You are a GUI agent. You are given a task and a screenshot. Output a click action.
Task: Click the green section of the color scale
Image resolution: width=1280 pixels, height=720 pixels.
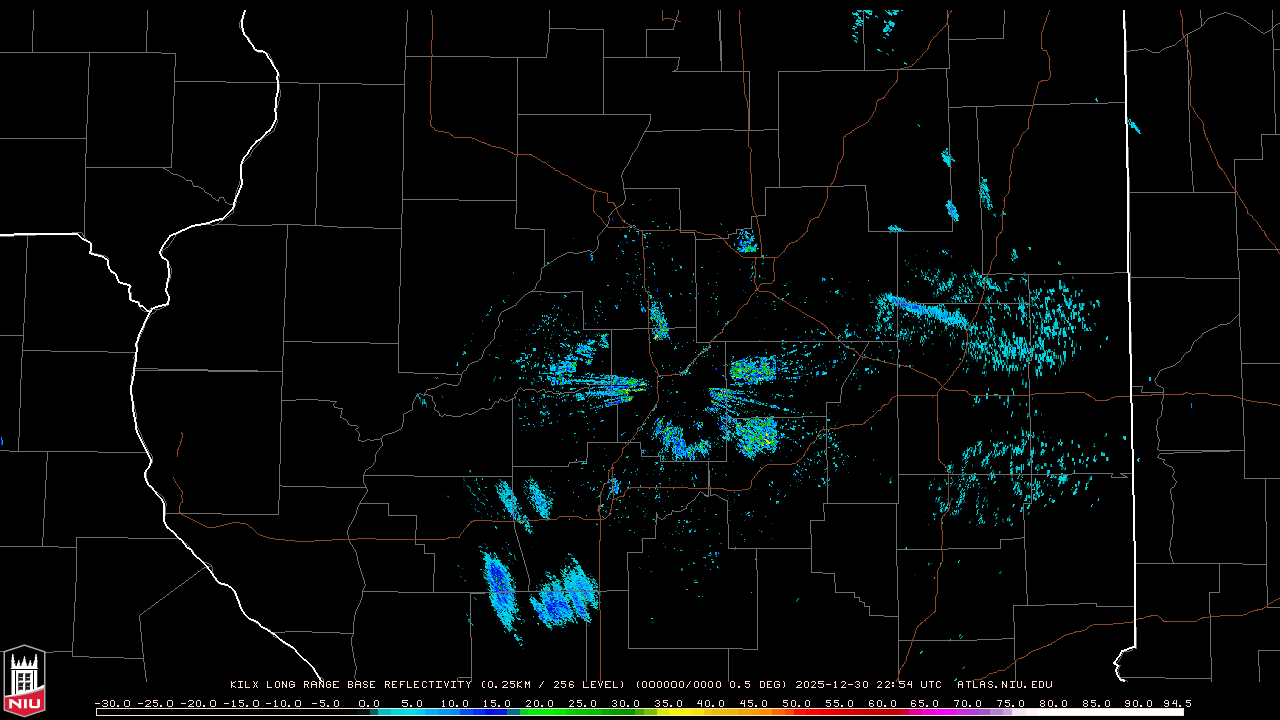[560, 712]
